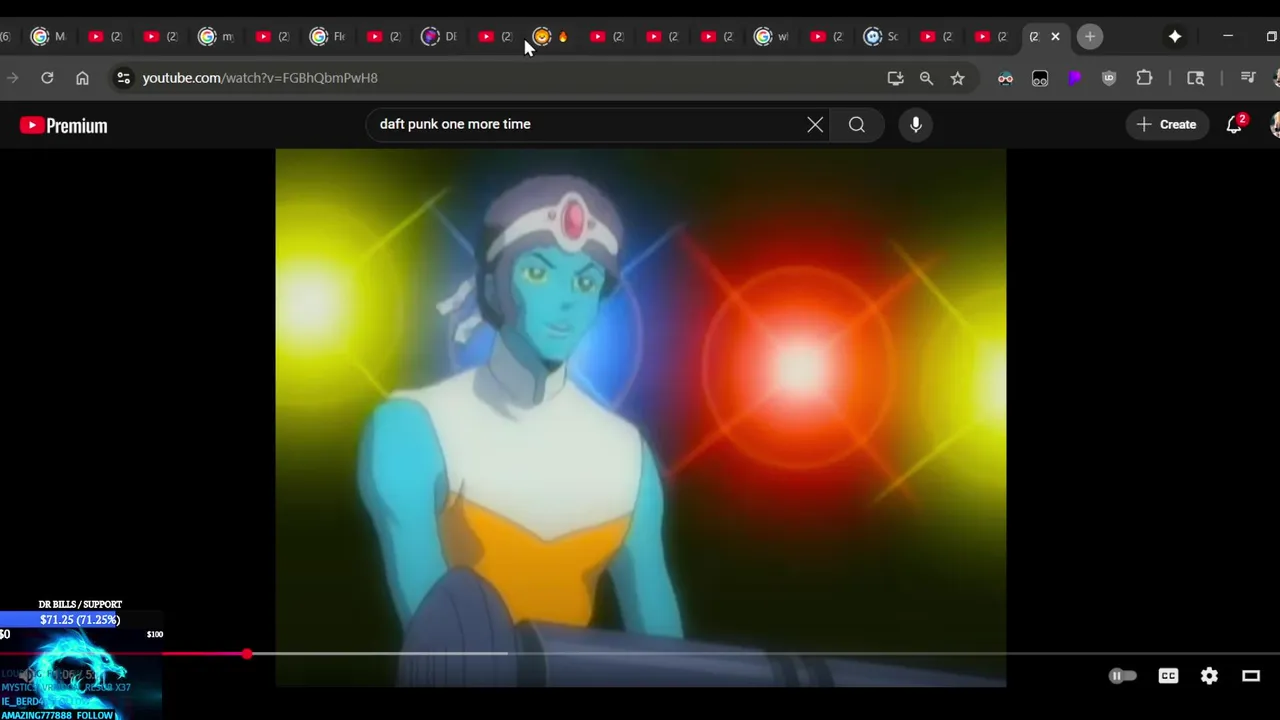Open a new browser tab
This screenshot has width=1280, height=720.
click(x=1090, y=37)
